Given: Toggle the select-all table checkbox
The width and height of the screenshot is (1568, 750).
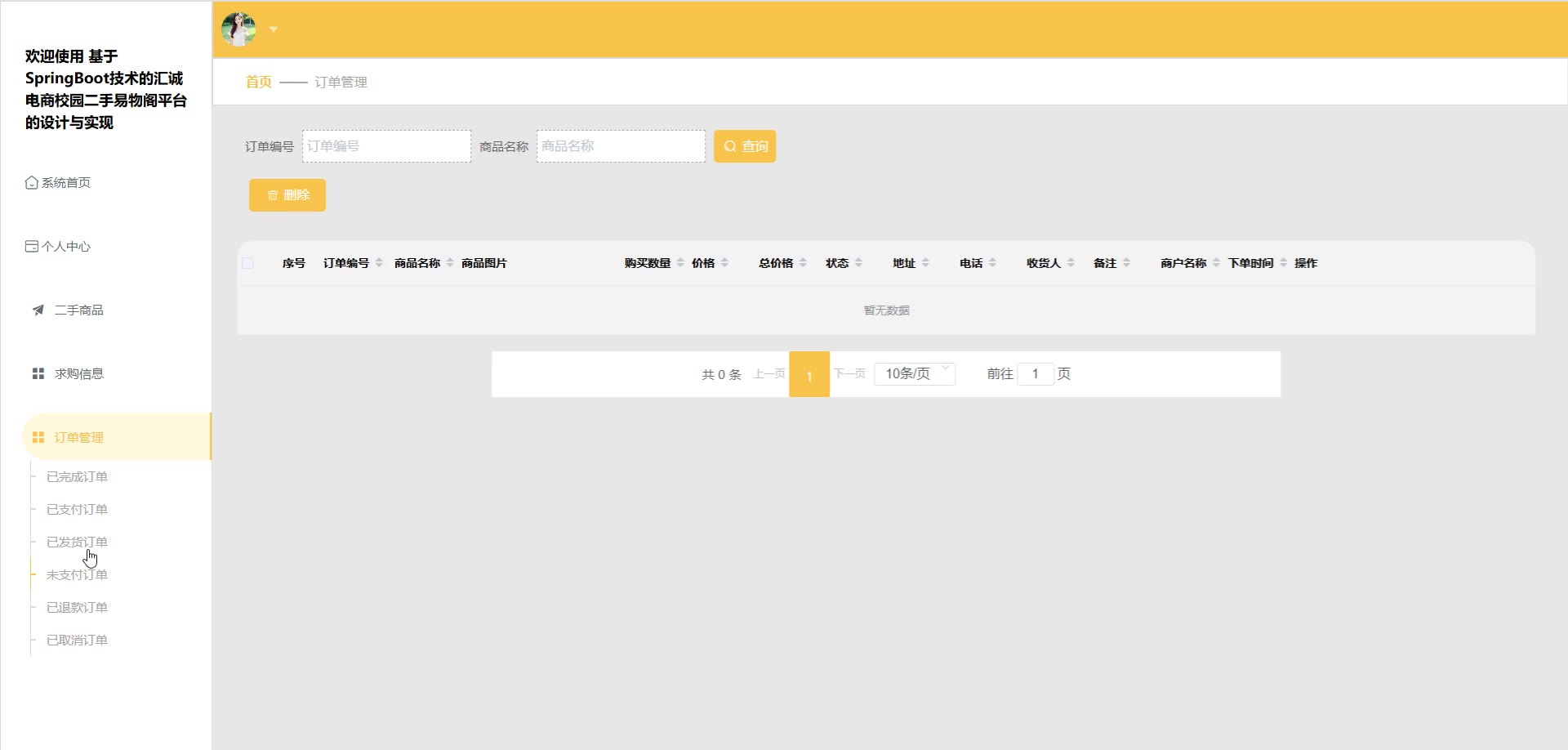Looking at the screenshot, I should pyautogui.click(x=247, y=263).
